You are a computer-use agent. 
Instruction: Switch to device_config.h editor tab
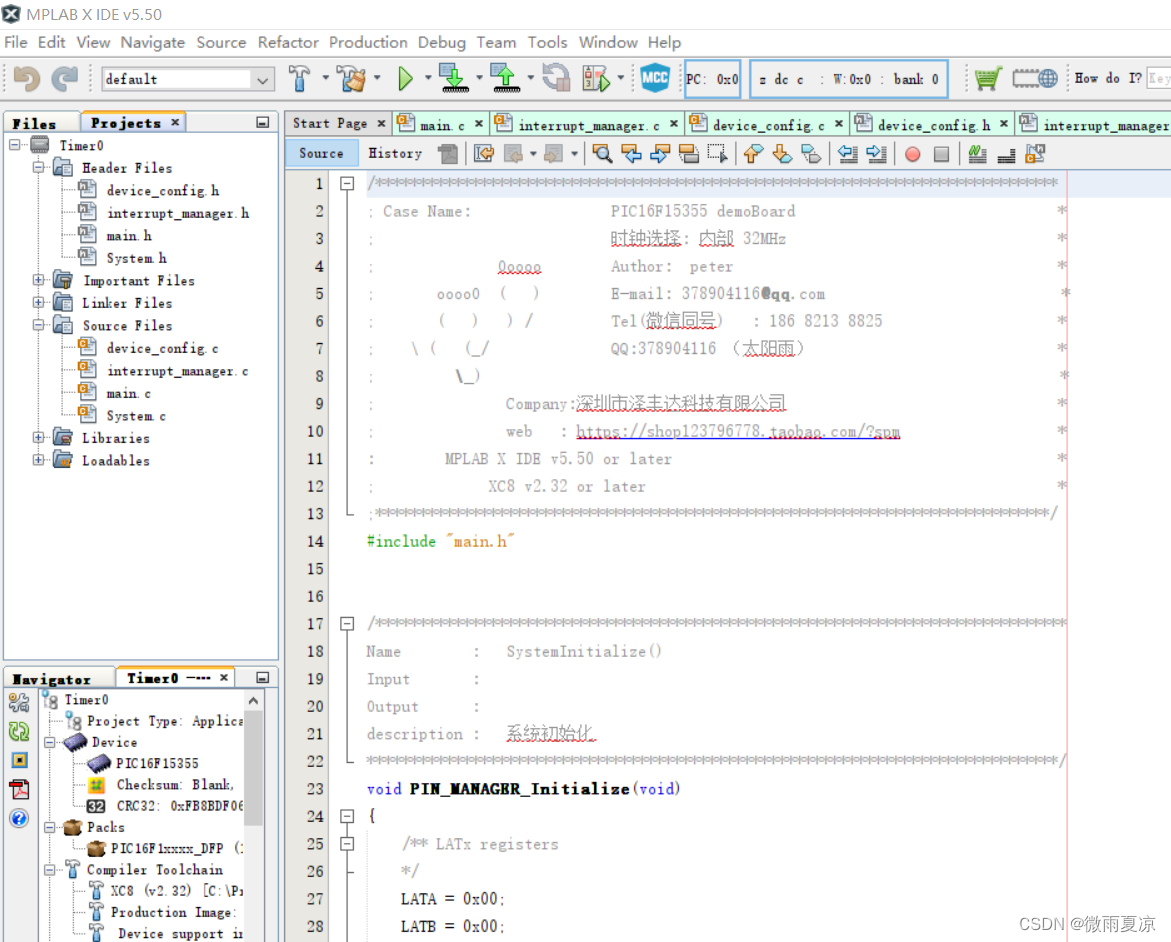933,125
